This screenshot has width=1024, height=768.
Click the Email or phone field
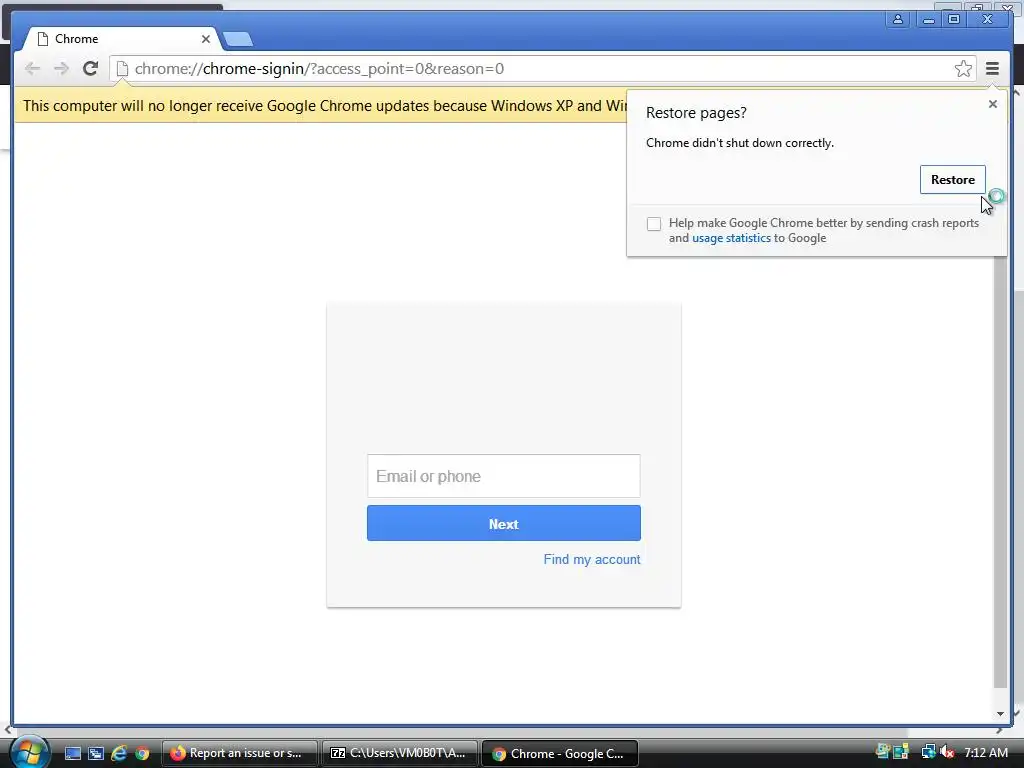tap(504, 476)
